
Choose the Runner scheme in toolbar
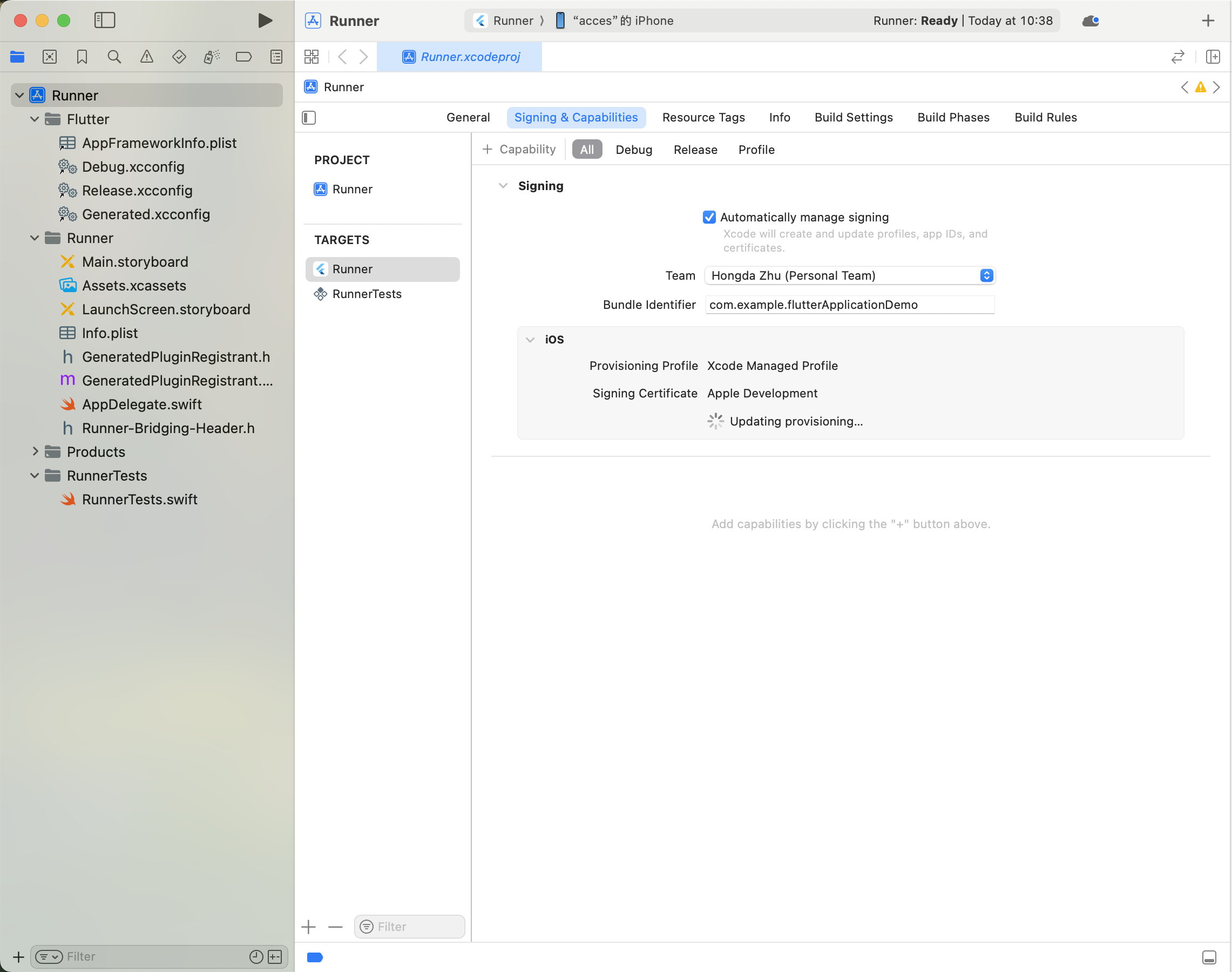tap(504, 21)
